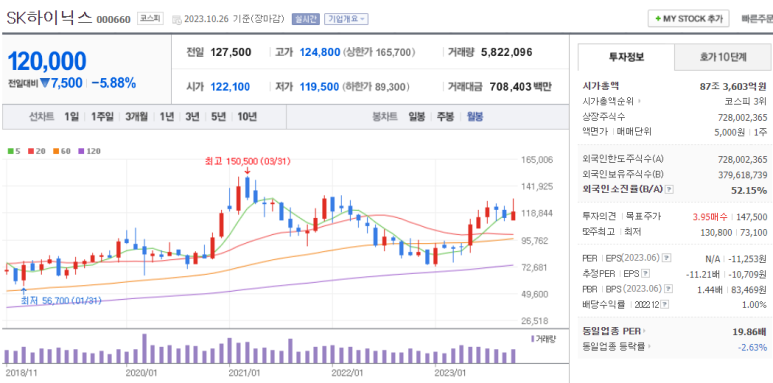The image size is (773, 383).
Task: Open help icon beside PBR BPS(2023.06)
Action: click(x=668, y=288)
